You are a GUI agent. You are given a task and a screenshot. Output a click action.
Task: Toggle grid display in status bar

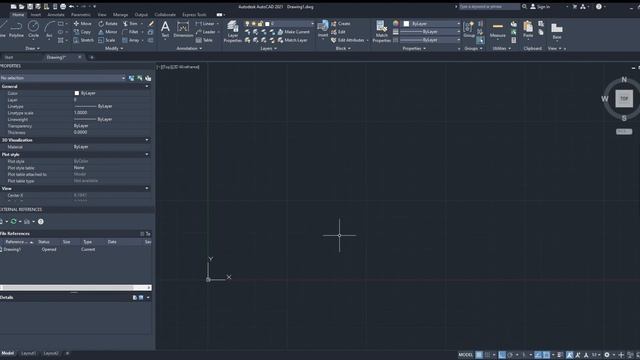(479, 355)
